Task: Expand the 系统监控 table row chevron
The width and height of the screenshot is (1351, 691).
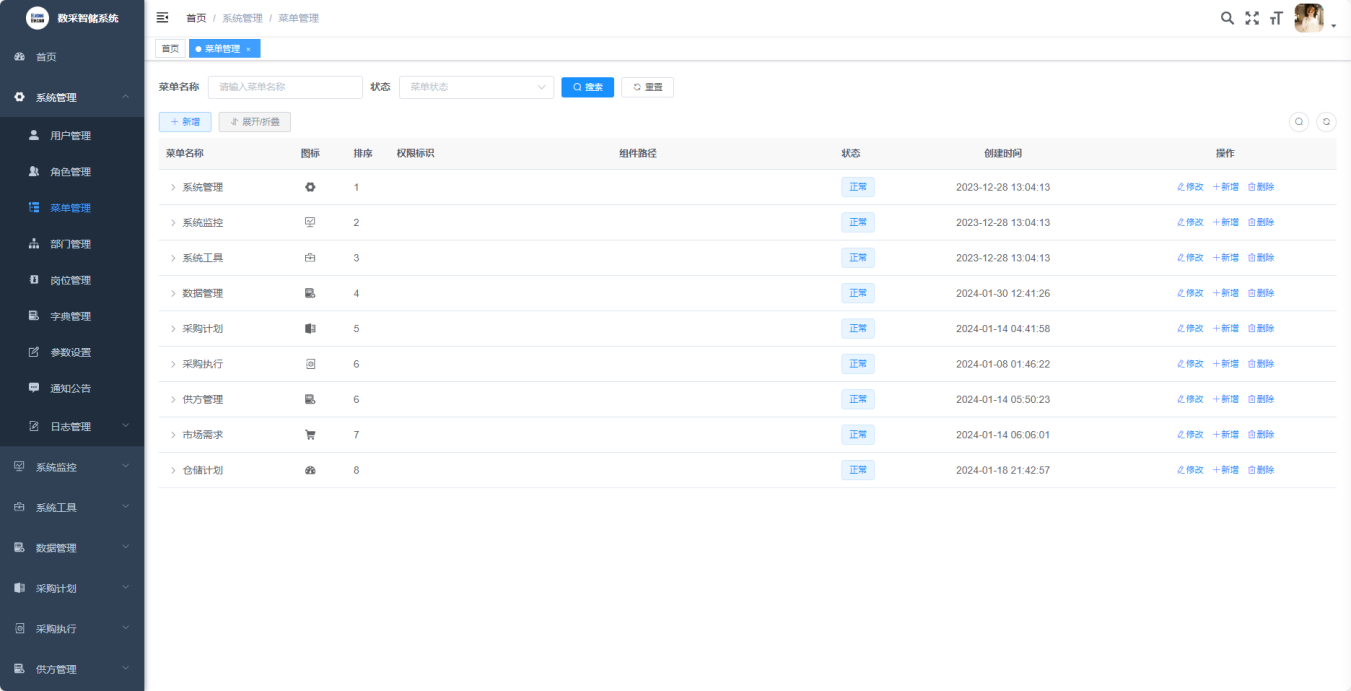Action: point(173,222)
